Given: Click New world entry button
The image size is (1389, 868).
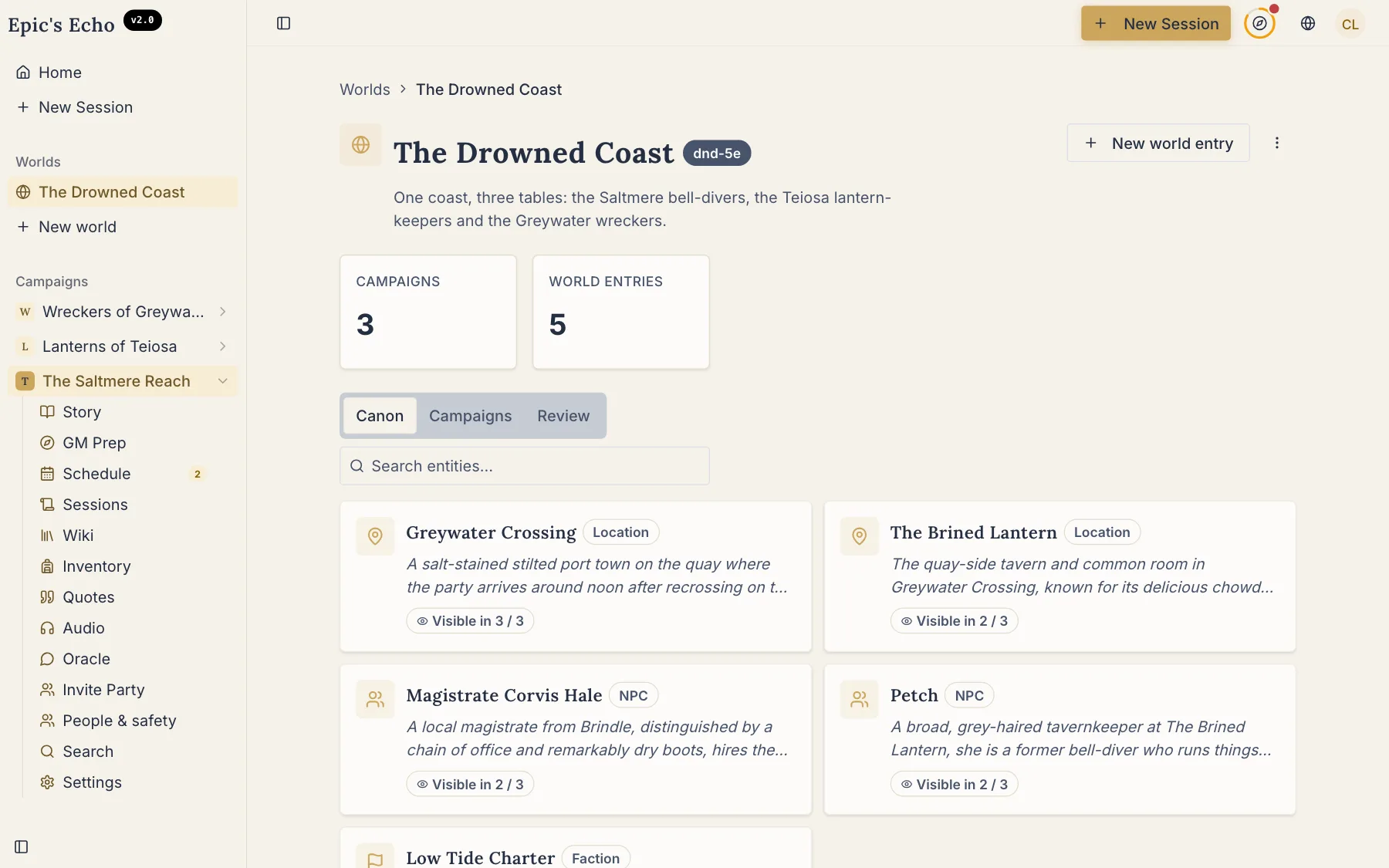Looking at the screenshot, I should (1158, 143).
